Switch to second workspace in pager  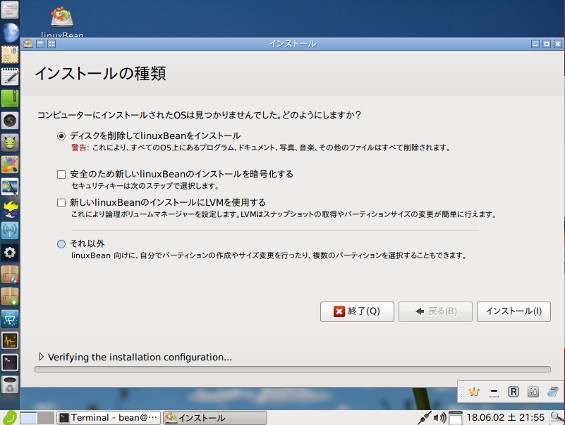pos(46,418)
